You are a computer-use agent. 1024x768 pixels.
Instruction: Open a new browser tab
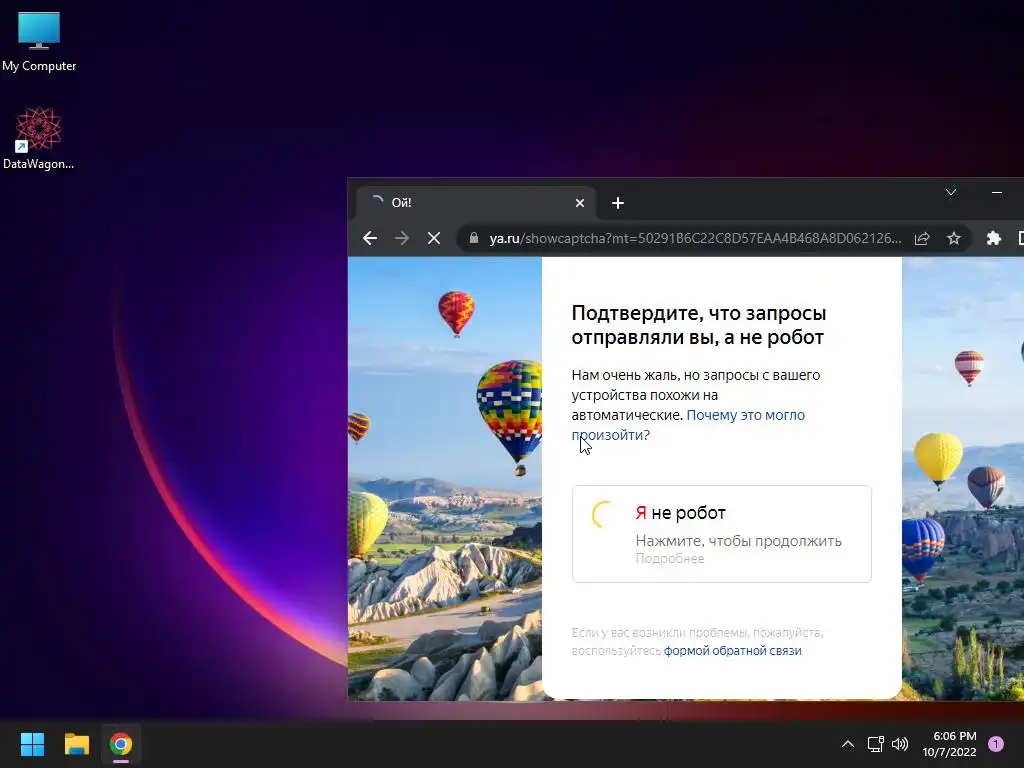coord(617,203)
